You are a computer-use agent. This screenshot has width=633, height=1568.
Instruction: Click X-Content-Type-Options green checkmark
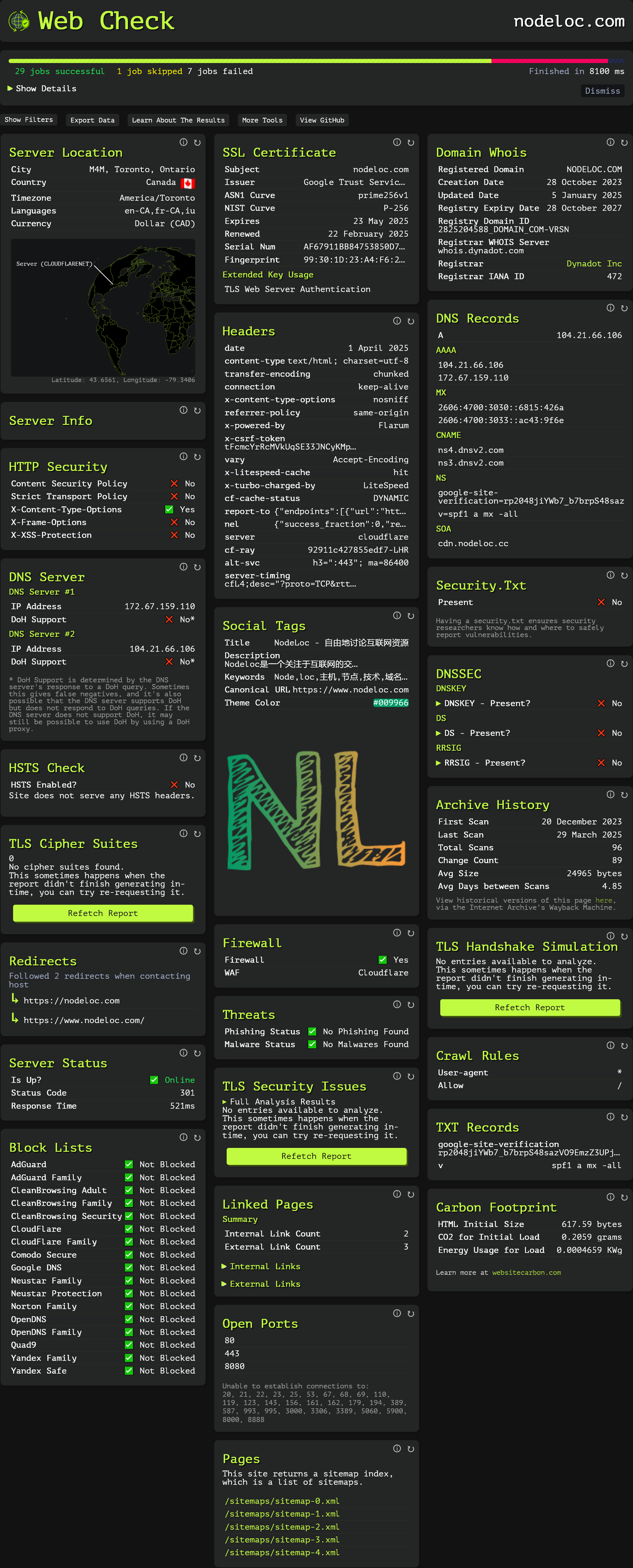[169, 510]
